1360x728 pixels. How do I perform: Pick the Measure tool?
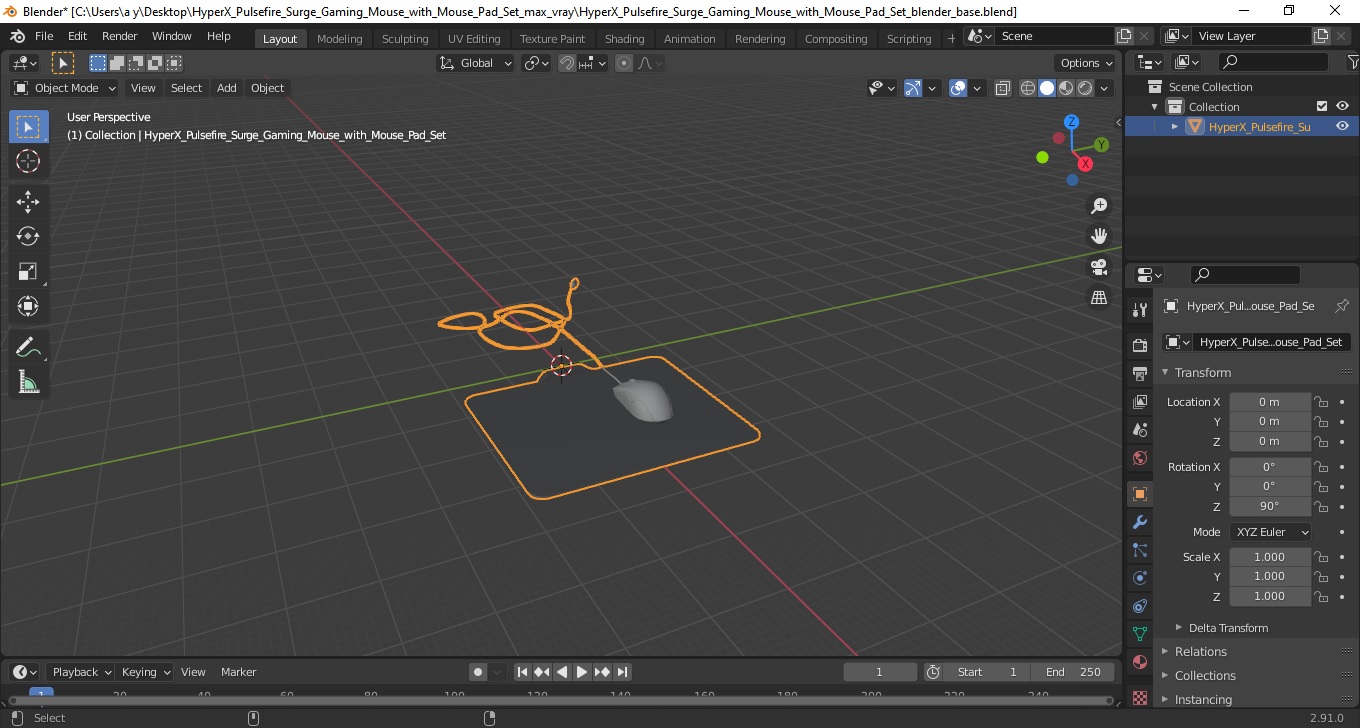point(28,382)
